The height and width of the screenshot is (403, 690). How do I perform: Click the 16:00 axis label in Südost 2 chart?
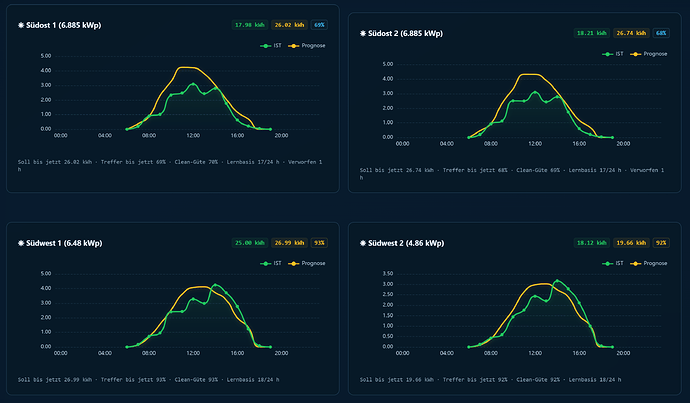[579, 144]
